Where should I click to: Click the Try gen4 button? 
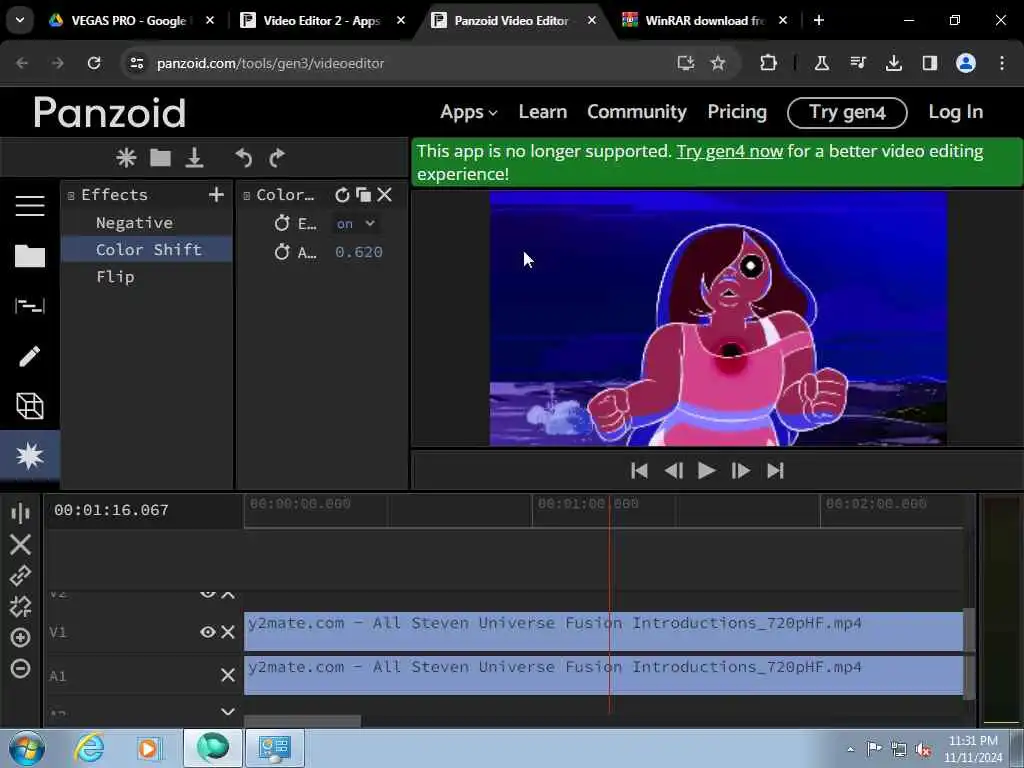847,112
